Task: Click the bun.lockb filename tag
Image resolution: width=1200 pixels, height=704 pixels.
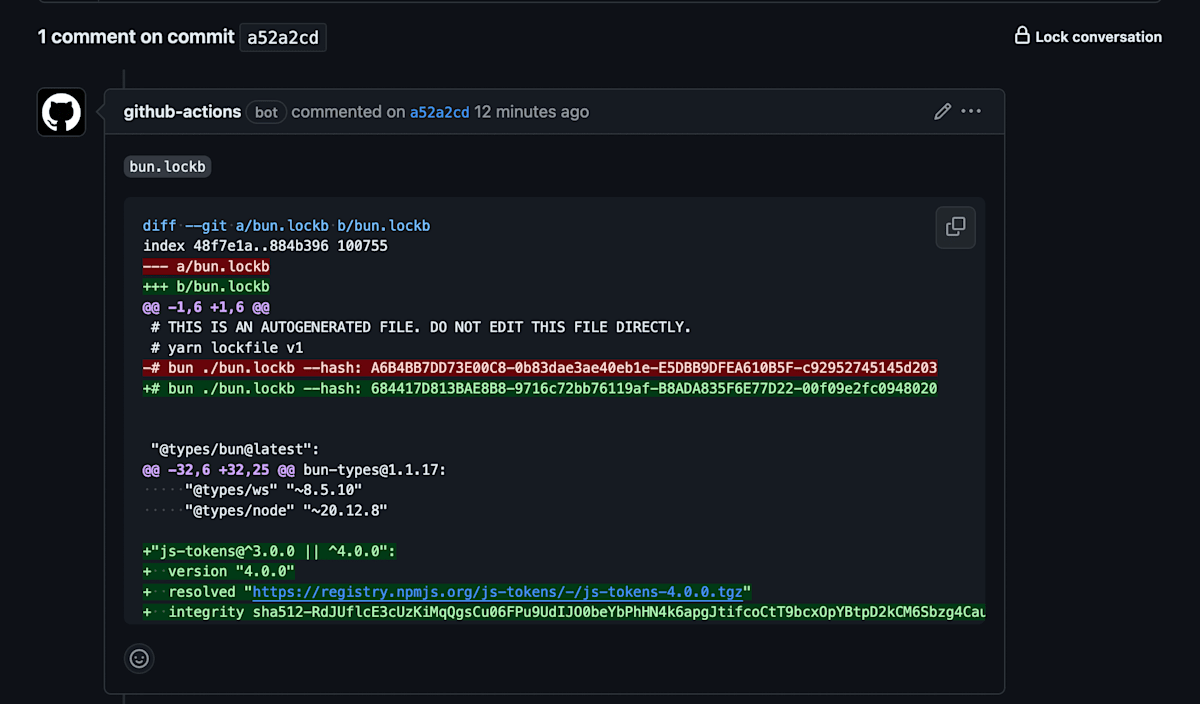Action: (x=168, y=167)
